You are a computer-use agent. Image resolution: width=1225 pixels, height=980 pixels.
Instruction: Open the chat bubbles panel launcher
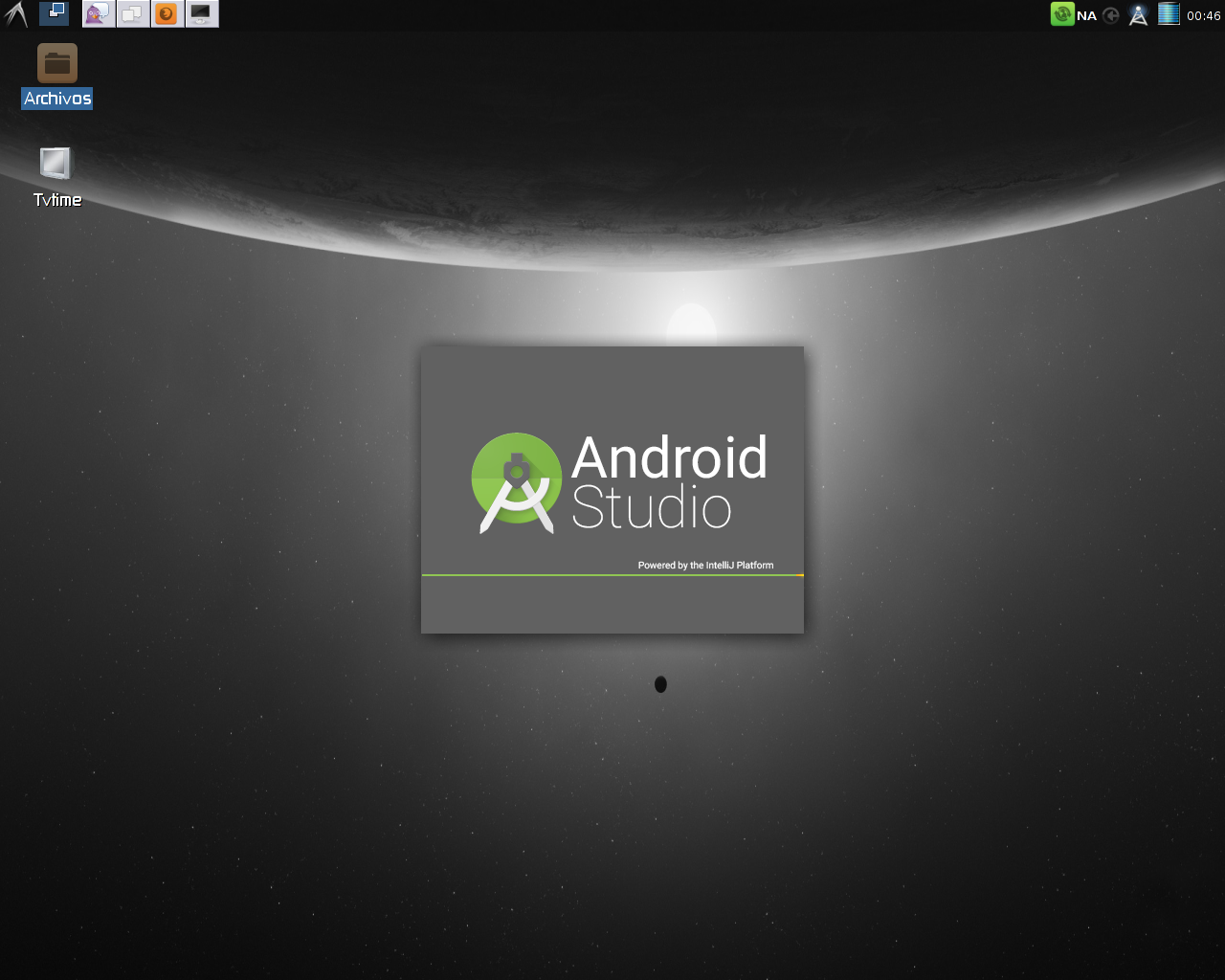(132, 14)
